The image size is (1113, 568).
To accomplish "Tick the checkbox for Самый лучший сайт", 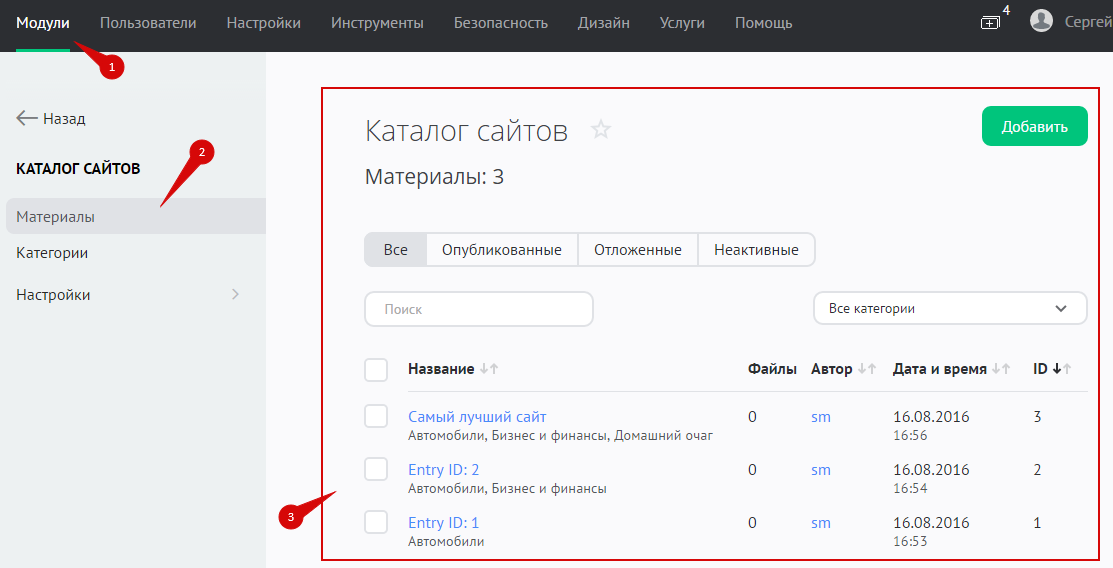I will [x=376, y=417].
